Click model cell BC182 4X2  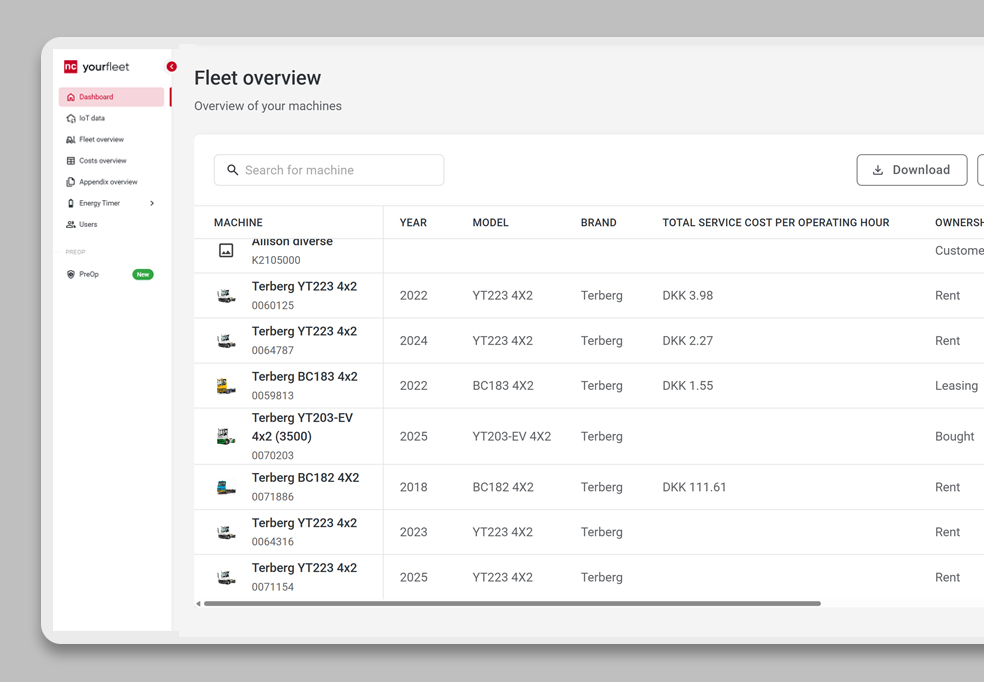click(503, 487)
